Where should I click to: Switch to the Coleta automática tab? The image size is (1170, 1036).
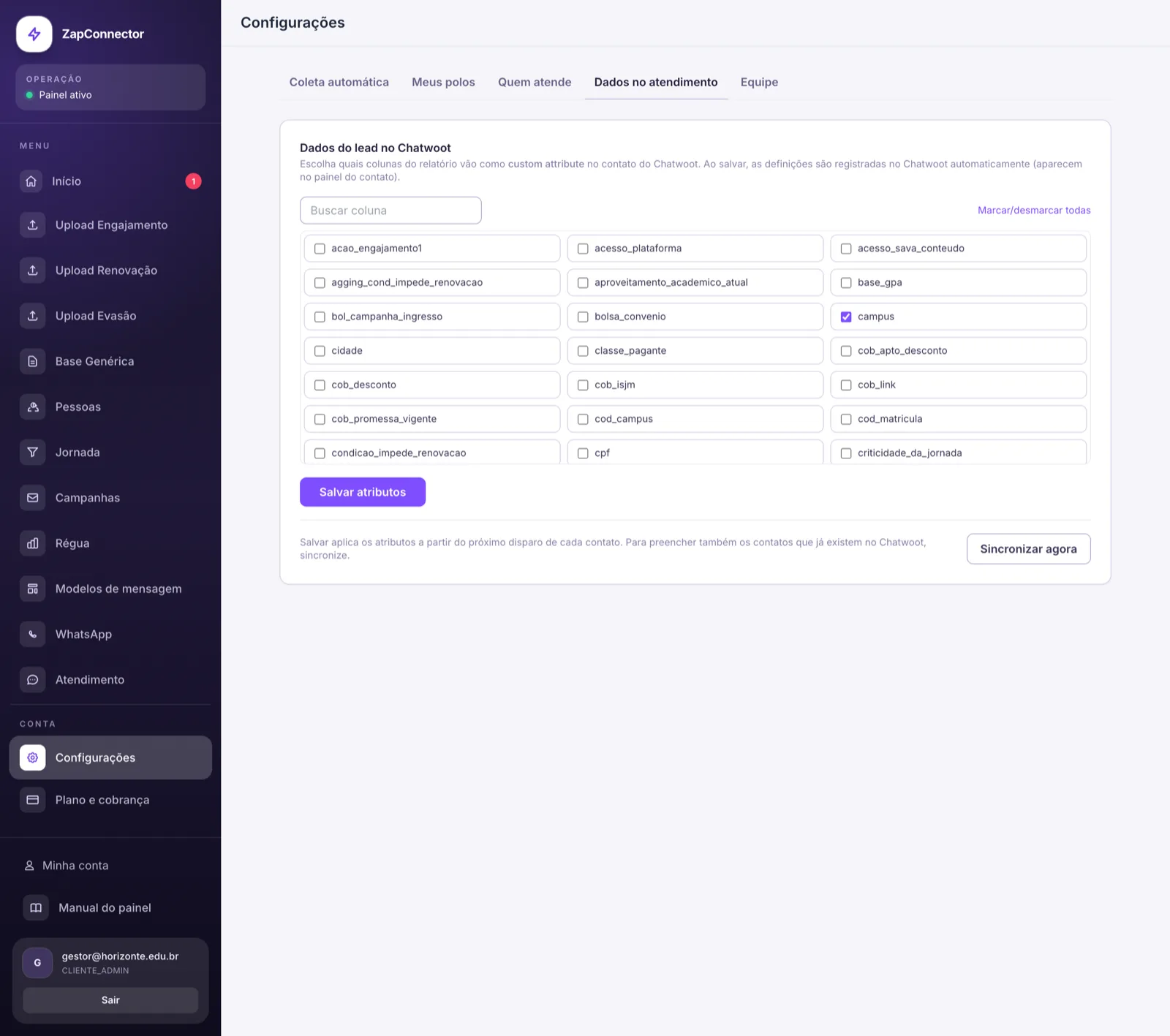(x=339, y=82)
